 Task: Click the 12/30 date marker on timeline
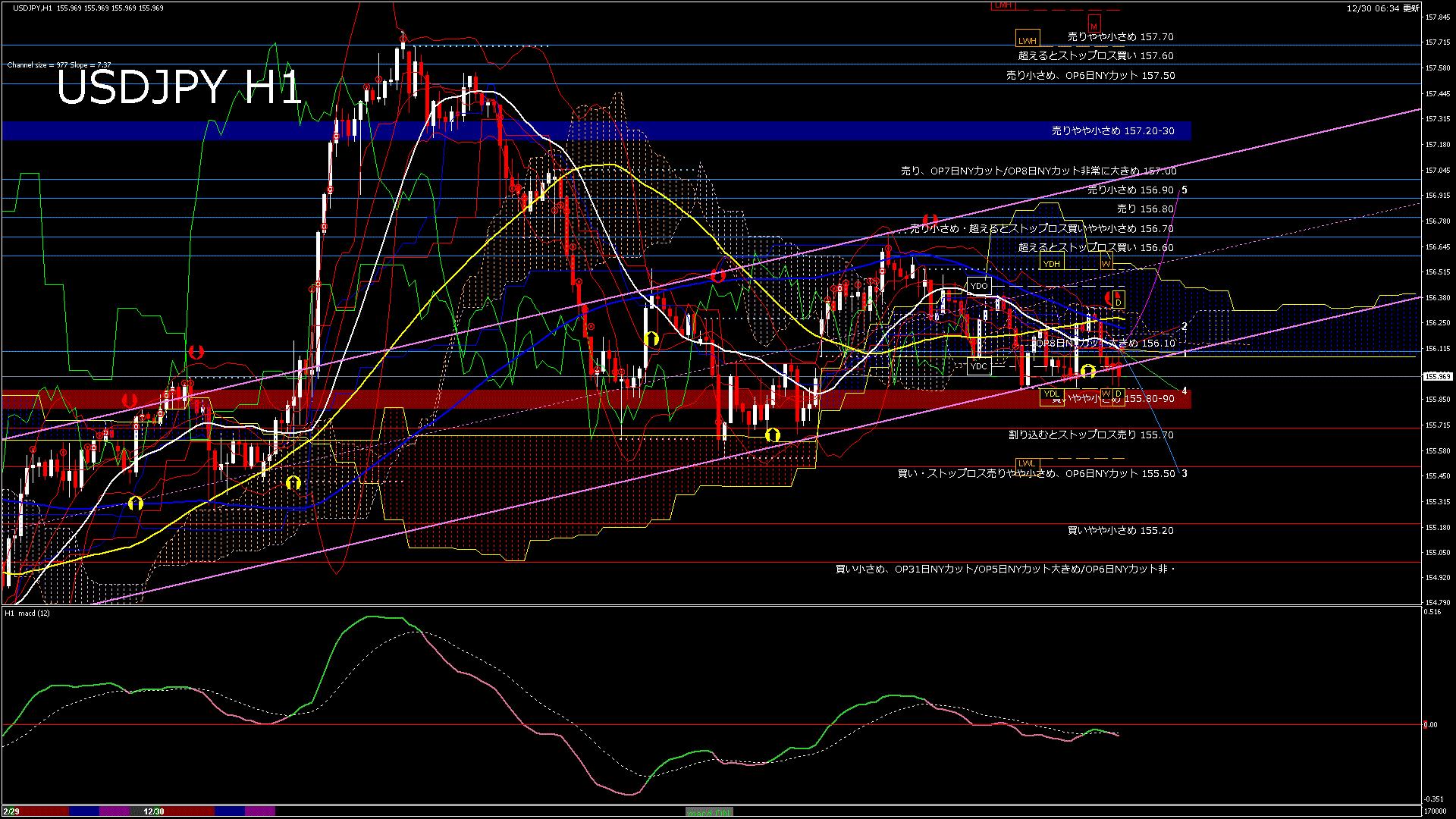(x=154, y=811)
